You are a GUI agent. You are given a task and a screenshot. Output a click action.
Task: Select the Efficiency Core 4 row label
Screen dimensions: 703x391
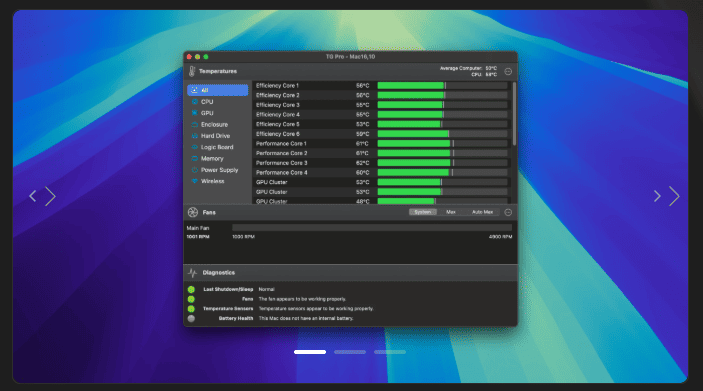point(278,115)
